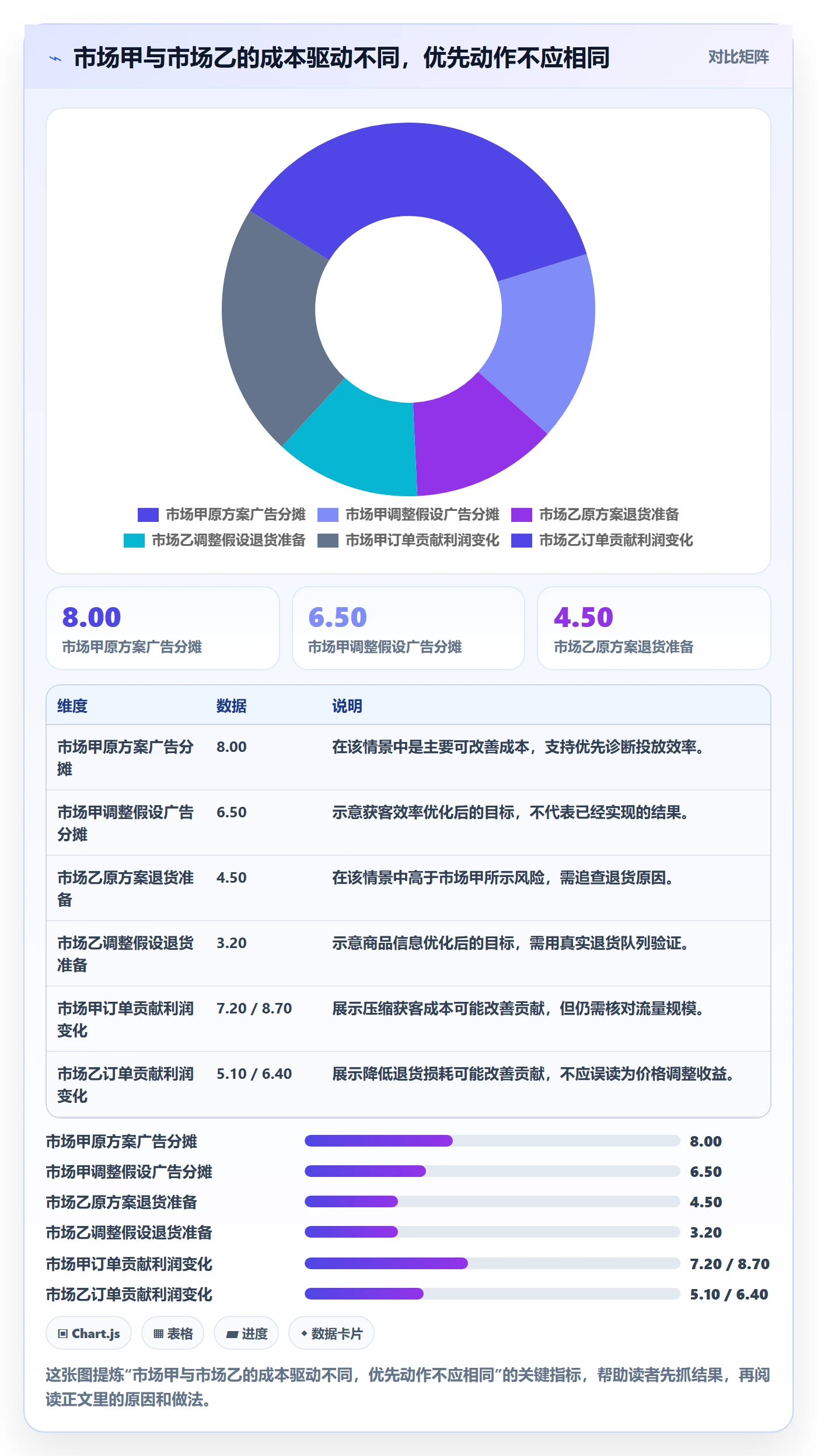Click the 对比矩阵 label in header
Screen dimensions: 817x1456
(x=738, y=57)
